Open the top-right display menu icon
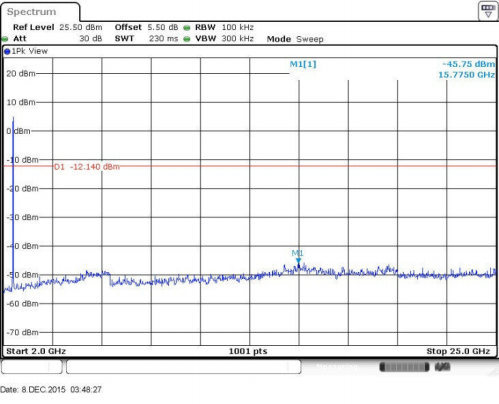Screen dimensions: 499x404 pyautogui.click(x=488, y=11)
